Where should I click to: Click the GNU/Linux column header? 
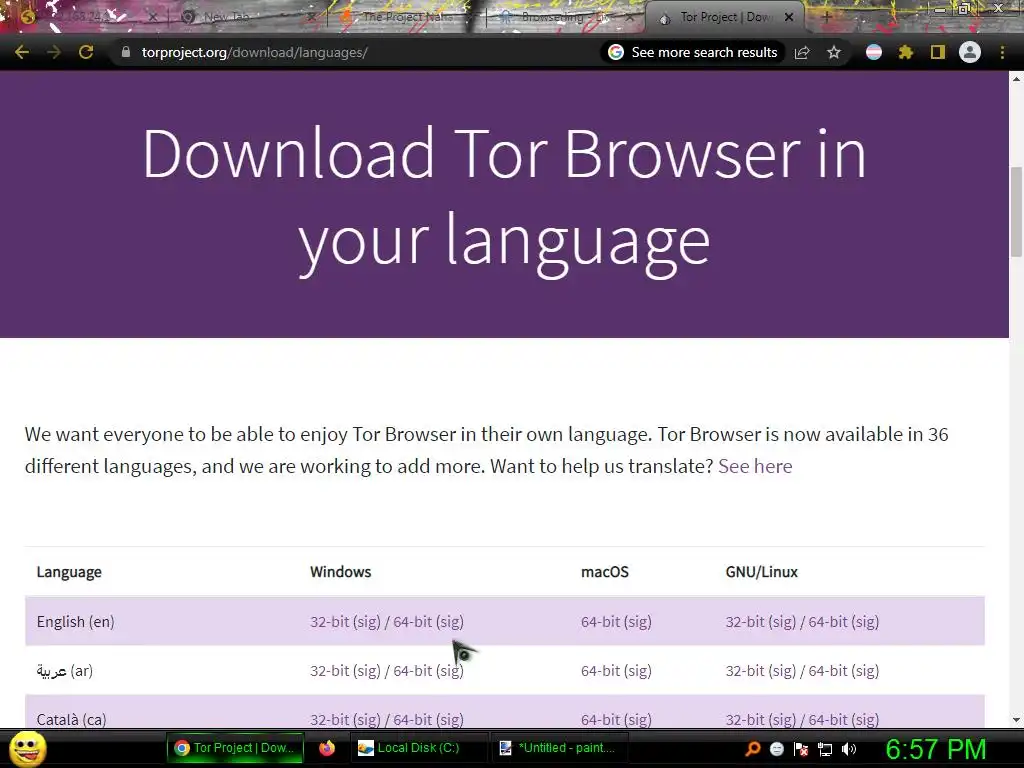coord(761,572)
